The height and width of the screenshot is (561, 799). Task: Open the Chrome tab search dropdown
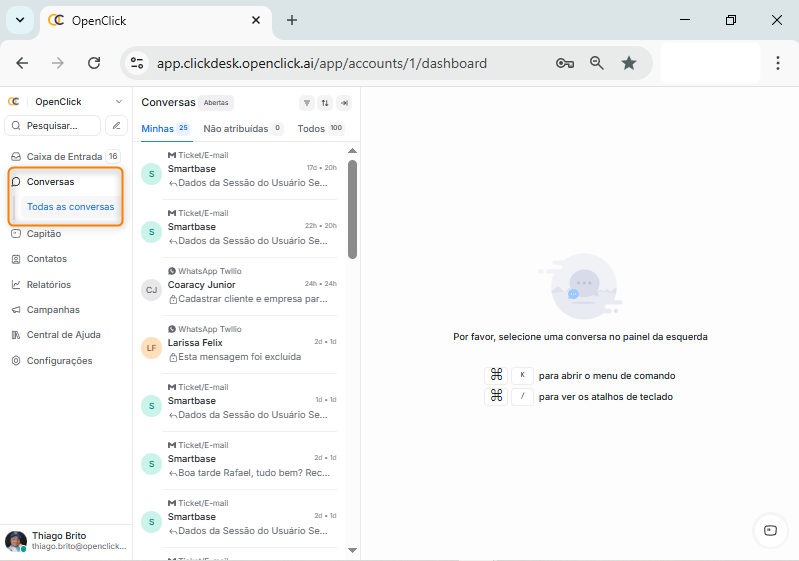(19, 20)
